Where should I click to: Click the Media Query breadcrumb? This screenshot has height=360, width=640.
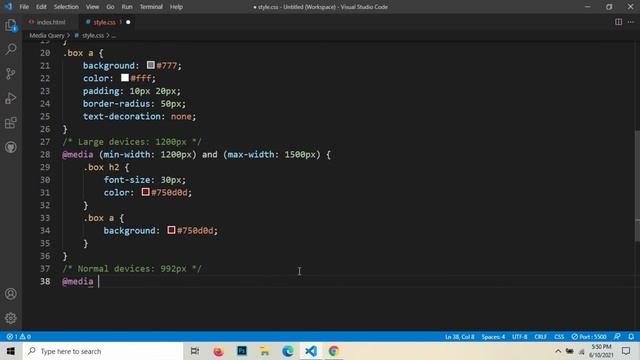pyautogui.click(x=47, y=36)
